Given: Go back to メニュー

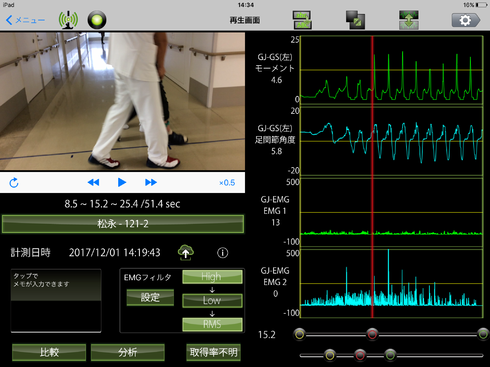Looking at the screenshot, I should [25, 20].
